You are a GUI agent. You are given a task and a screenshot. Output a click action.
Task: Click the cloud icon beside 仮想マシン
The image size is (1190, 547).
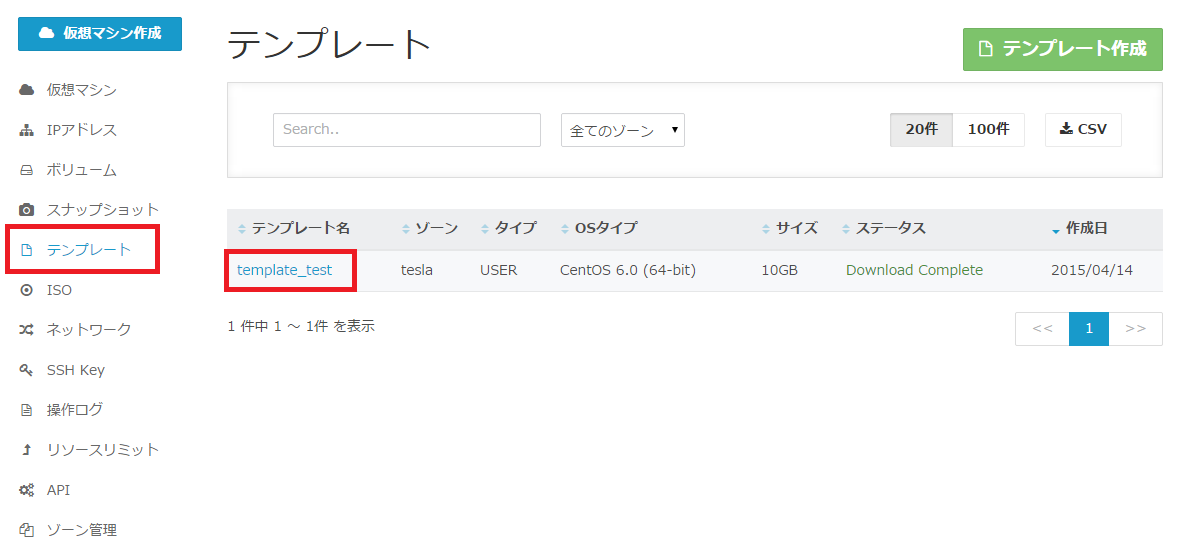point(27,90)
